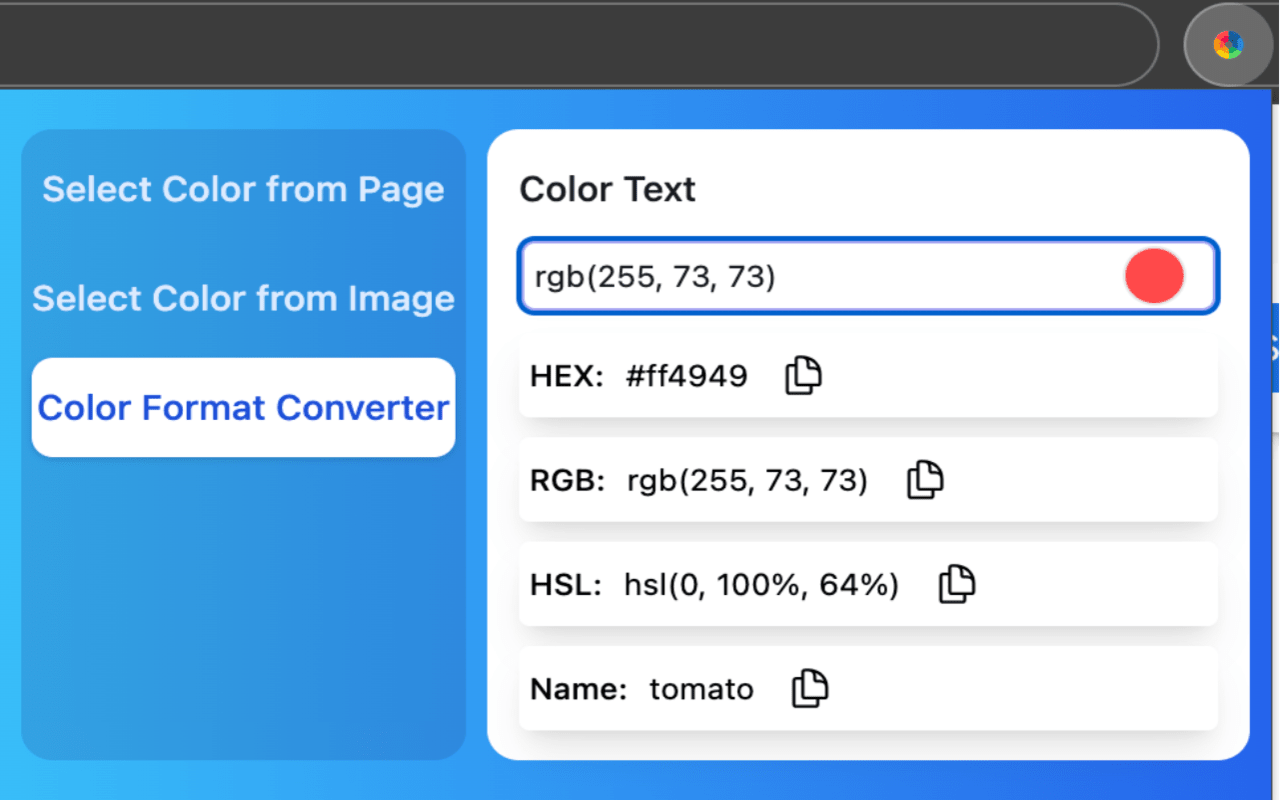Copy the color Name using its copy icon
This screenshot has width=1280, height=800.
tap(809, 688)
